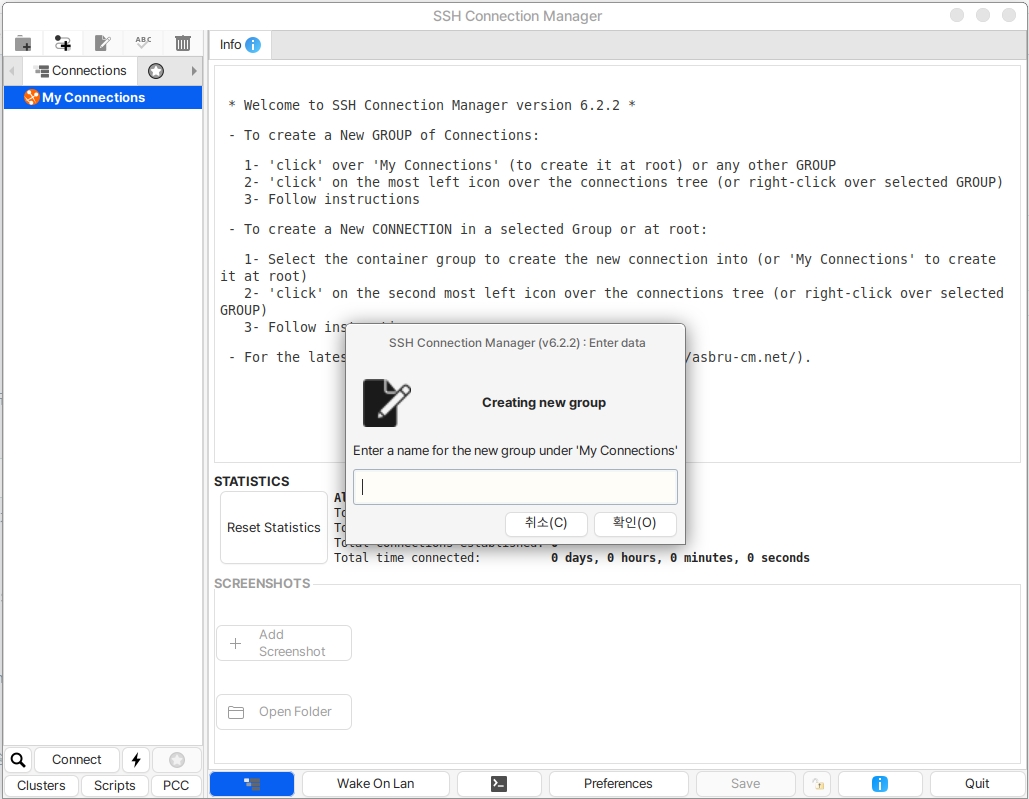Screen dimensions: 1029x799
Task: Click the add new group folder icon
Action: 23,43
